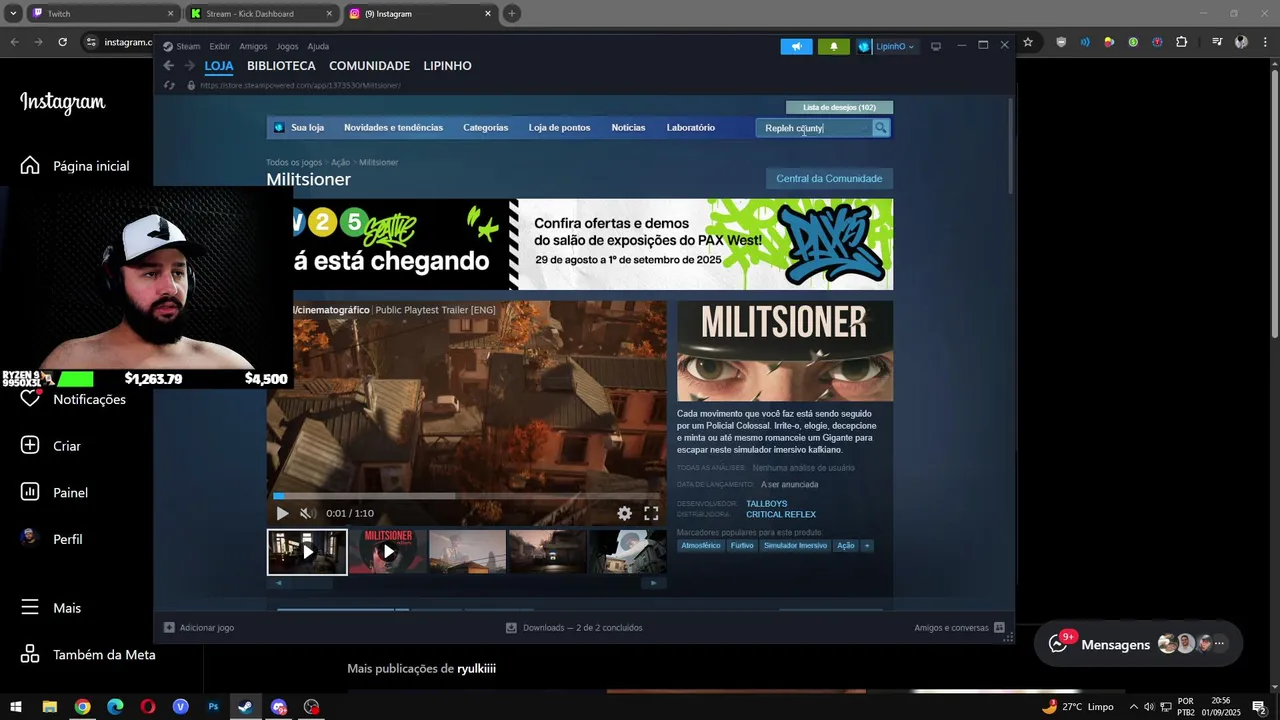Reload the Steam store page
The image size is (1280, 720).
(169, 85)
